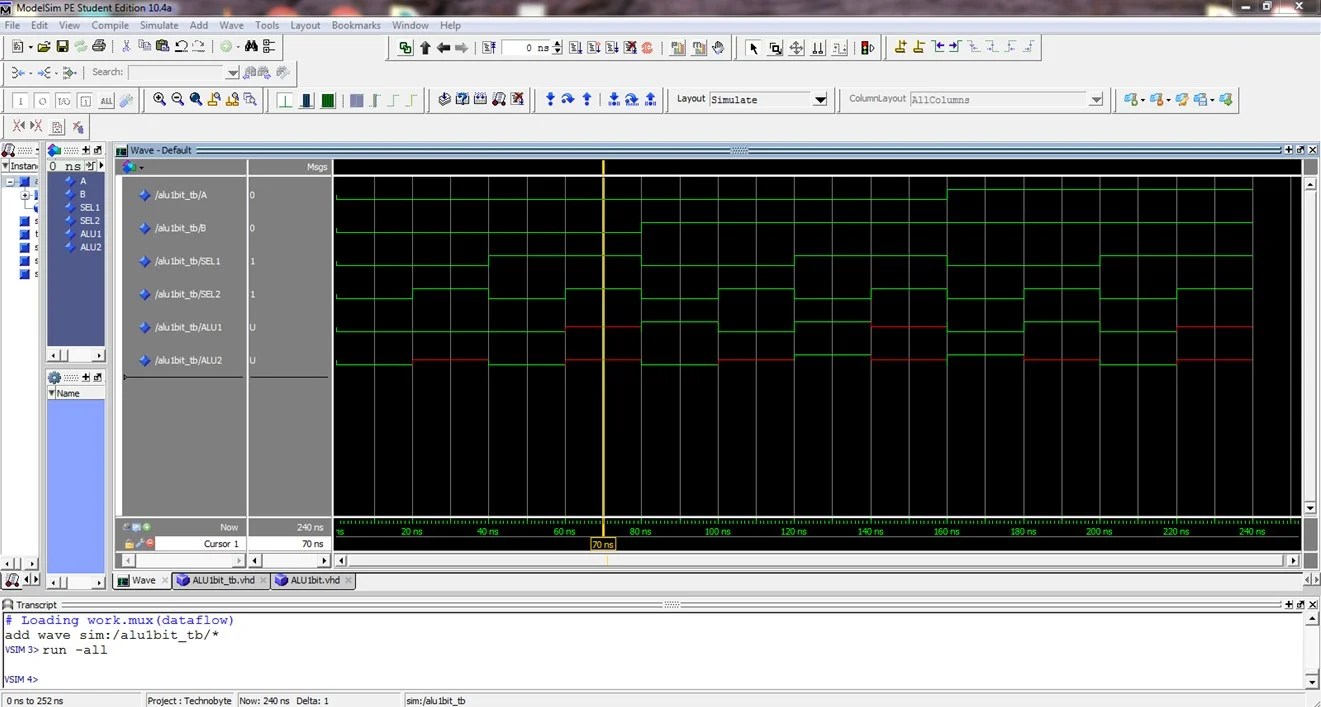1321x707 pixels.
Task: Click the run length '0 ns' field
Action: click(x=526, y=48)
